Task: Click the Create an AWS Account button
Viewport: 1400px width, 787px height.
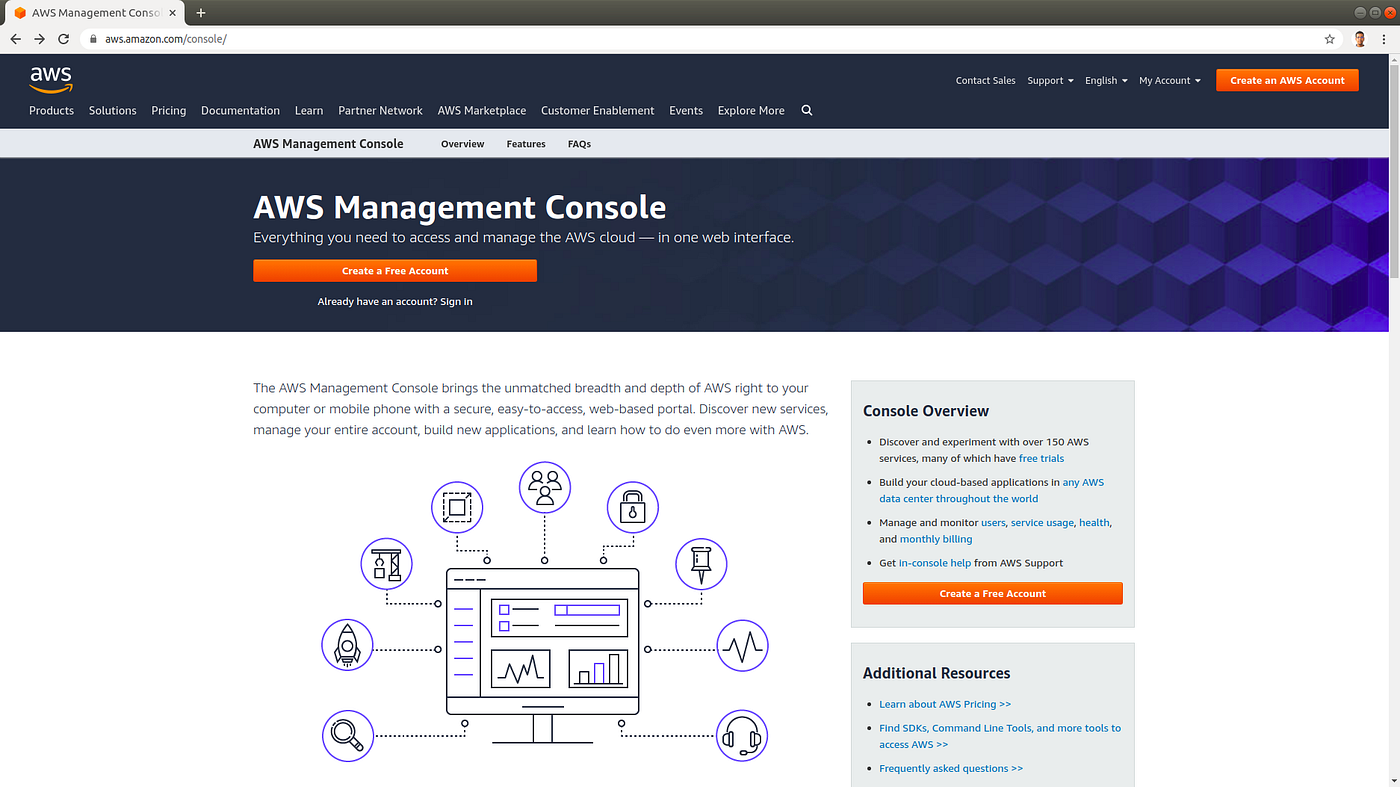Action: coord(1287,80)
